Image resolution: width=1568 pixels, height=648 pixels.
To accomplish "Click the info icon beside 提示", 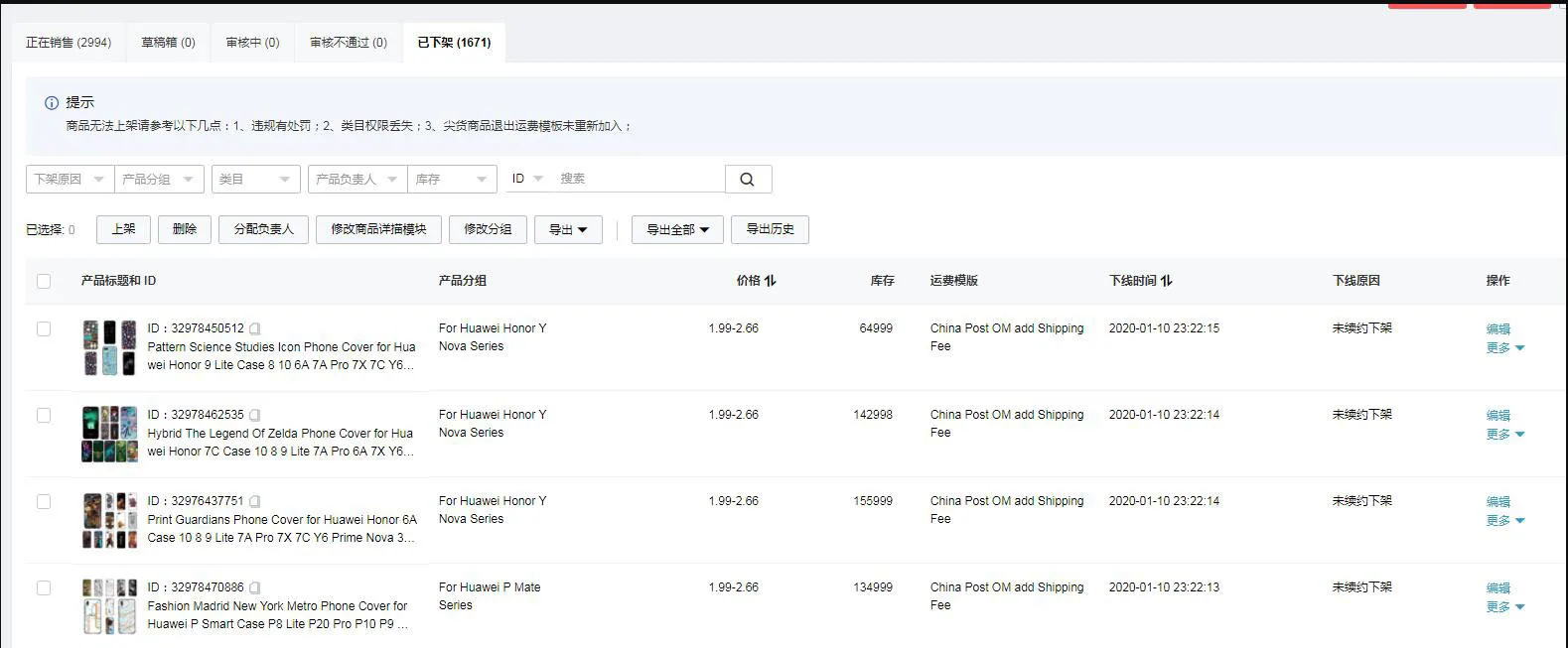I will [x=52, y=102].
